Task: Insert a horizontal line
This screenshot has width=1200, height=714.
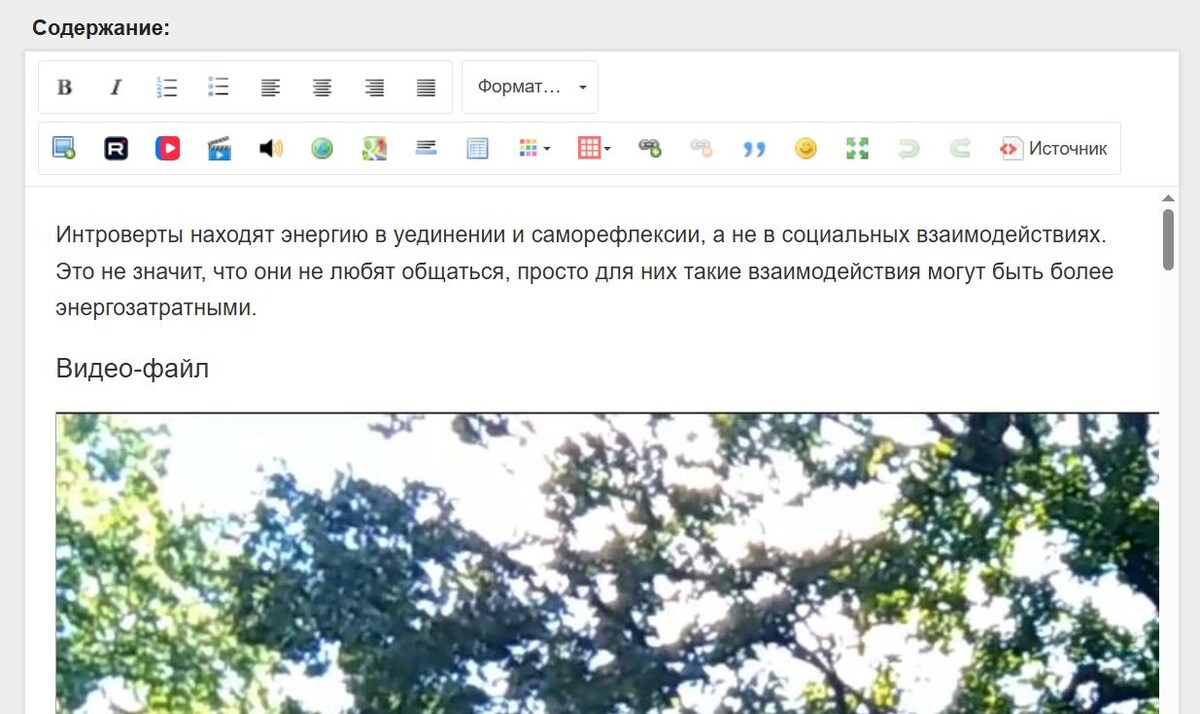Action: 426,149
